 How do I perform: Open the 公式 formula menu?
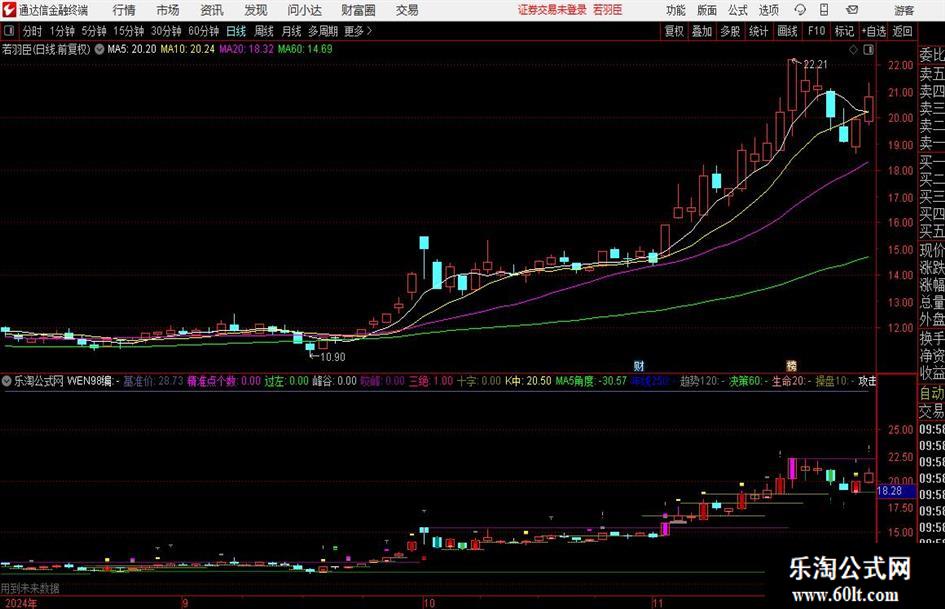[x=737, y=10]
